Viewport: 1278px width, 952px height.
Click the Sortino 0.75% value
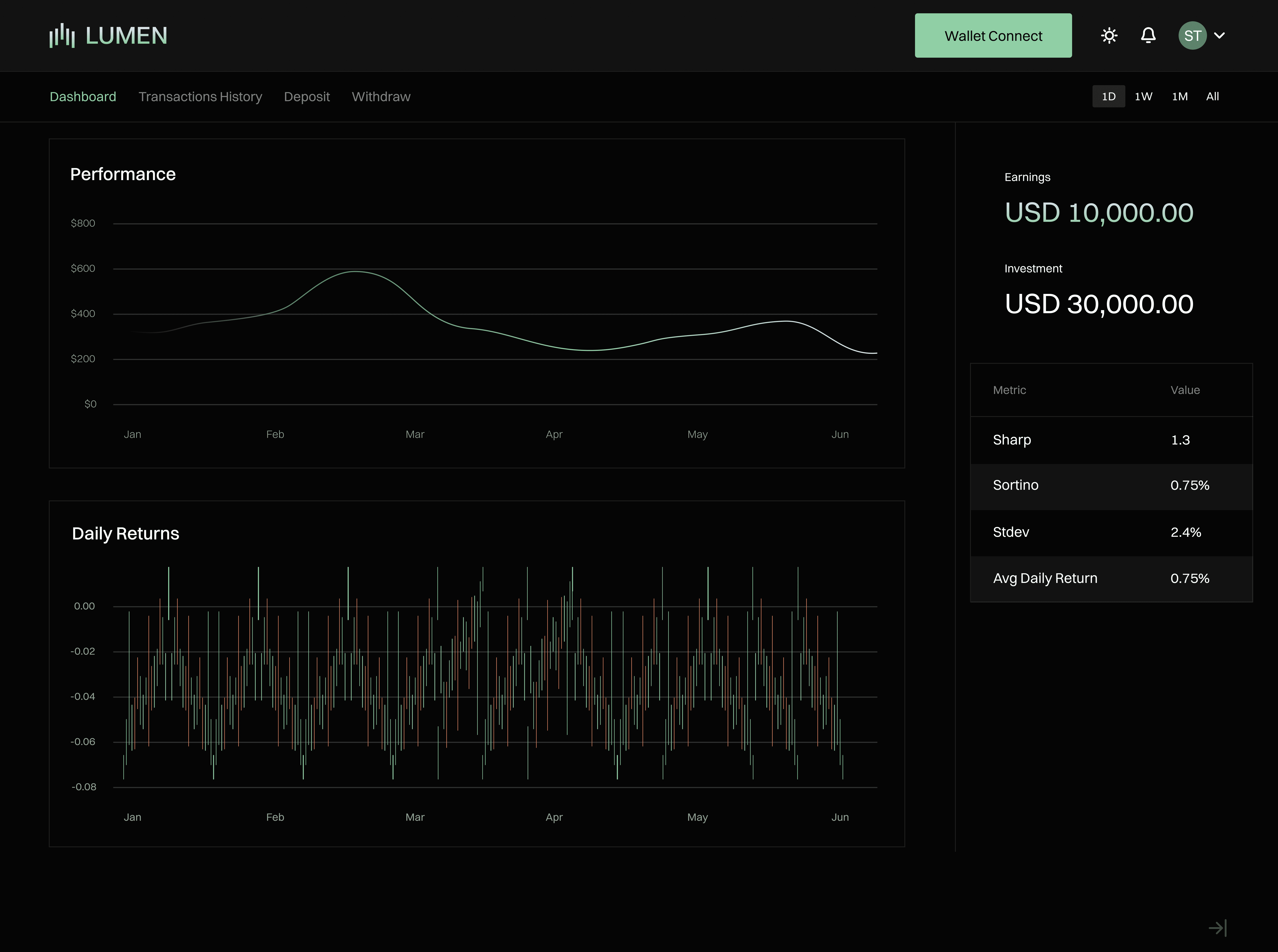1190,486
